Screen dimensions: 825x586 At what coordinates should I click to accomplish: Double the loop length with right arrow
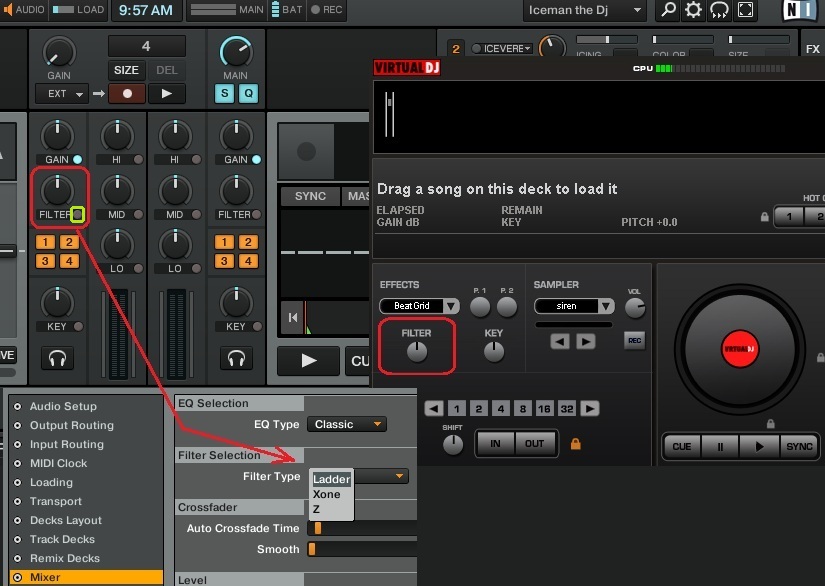click(x=590, y=408)
